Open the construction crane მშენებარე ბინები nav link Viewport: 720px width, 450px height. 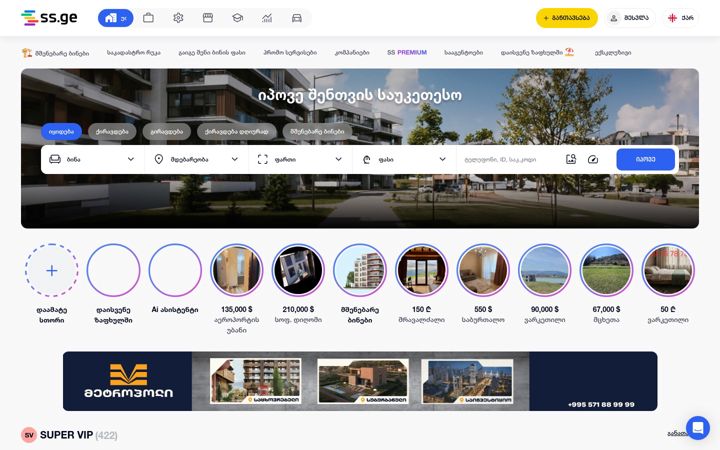click(x=56, y=53)
